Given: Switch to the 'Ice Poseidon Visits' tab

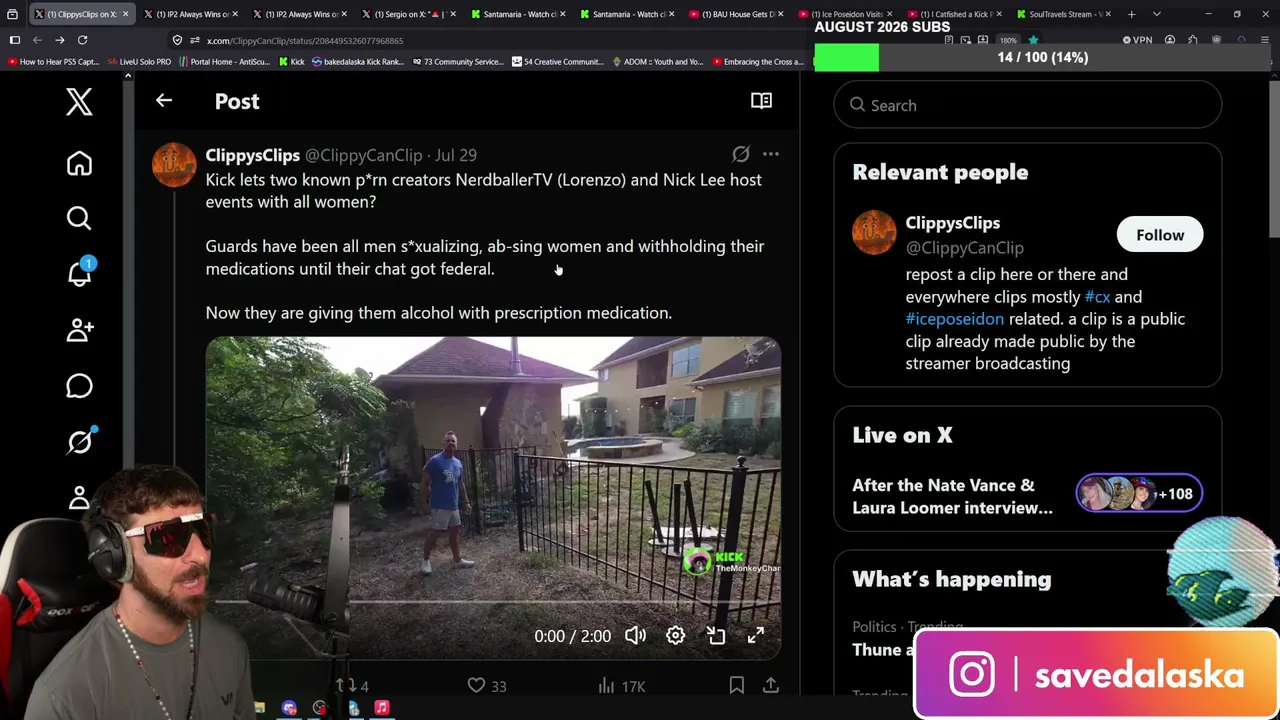Looking at the screenshot, I should coord(844,14).
